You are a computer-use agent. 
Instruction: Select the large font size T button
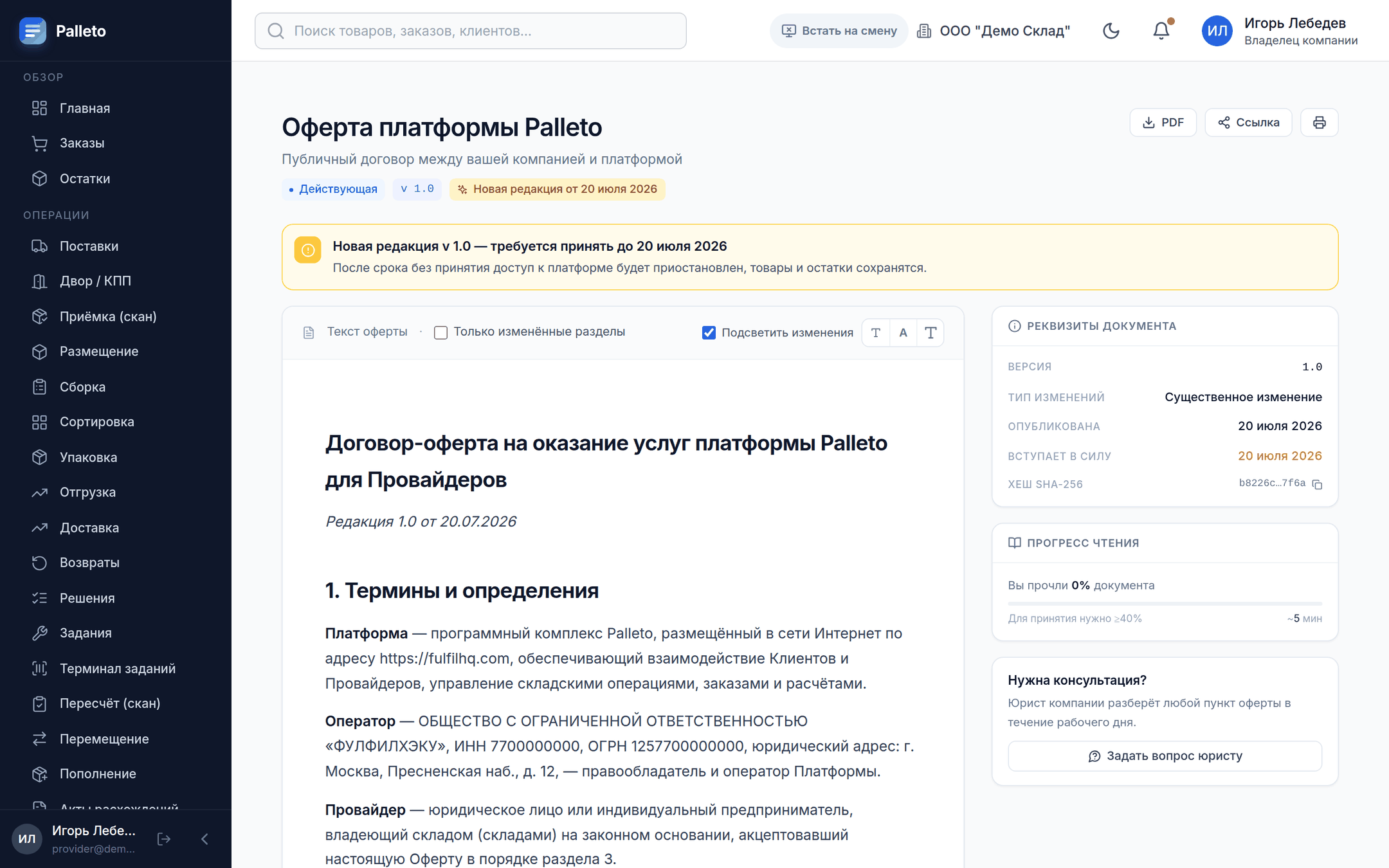931,332
